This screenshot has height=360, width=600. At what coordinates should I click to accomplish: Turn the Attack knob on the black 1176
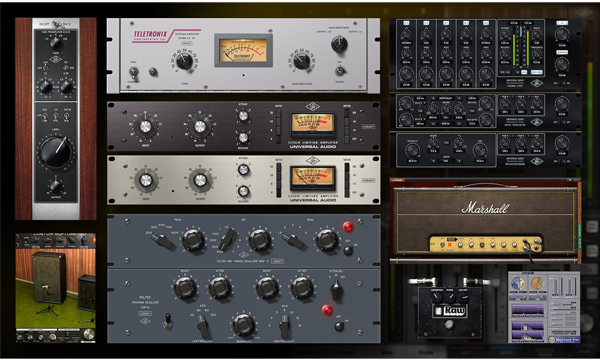click(x=243, y=116)
